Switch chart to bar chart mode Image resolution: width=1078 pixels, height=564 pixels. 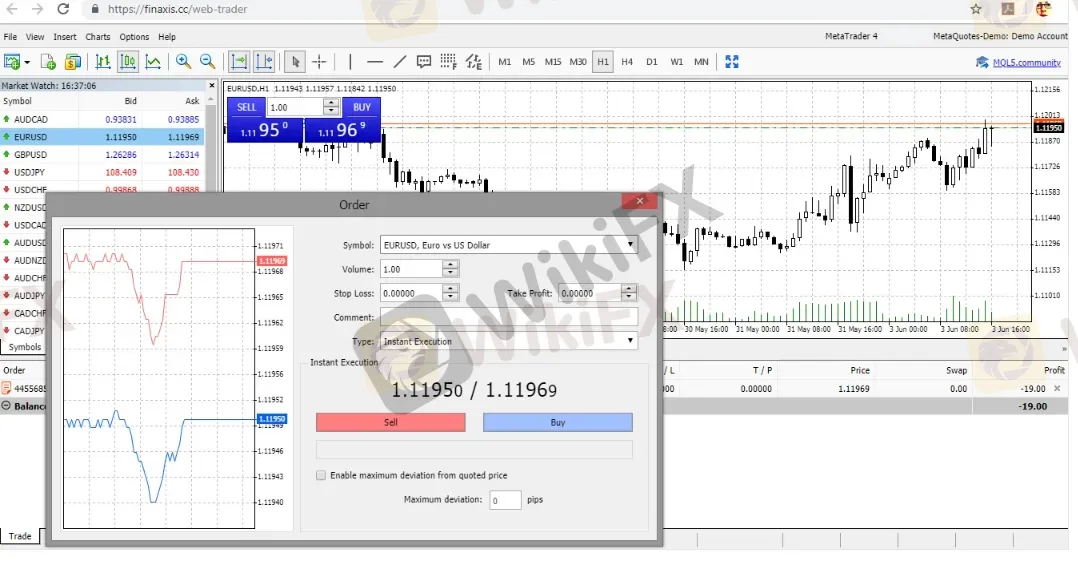point(102,62)
